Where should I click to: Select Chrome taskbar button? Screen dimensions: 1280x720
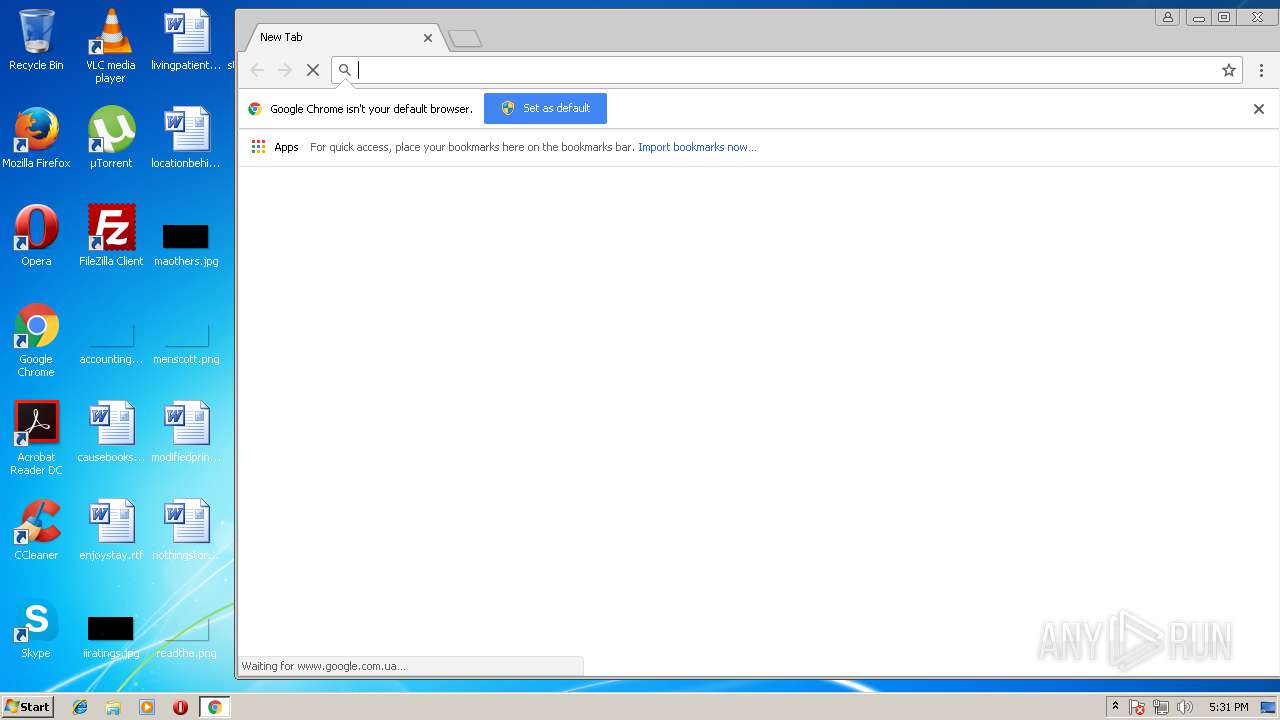(214, 707)
